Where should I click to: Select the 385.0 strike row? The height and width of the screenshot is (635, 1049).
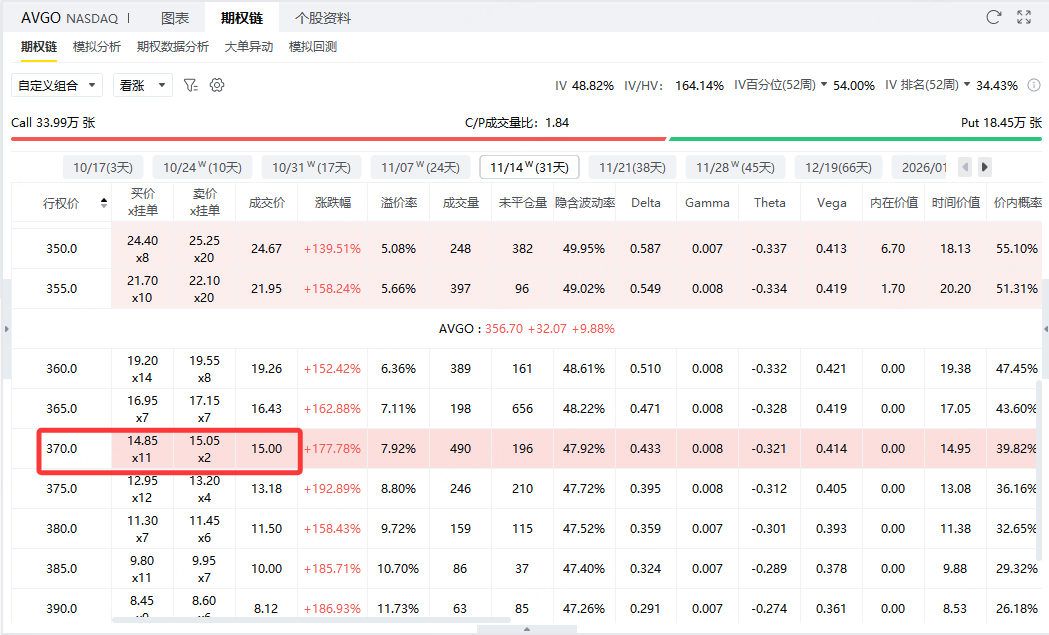pyautogui.click(x=527, y=569)
